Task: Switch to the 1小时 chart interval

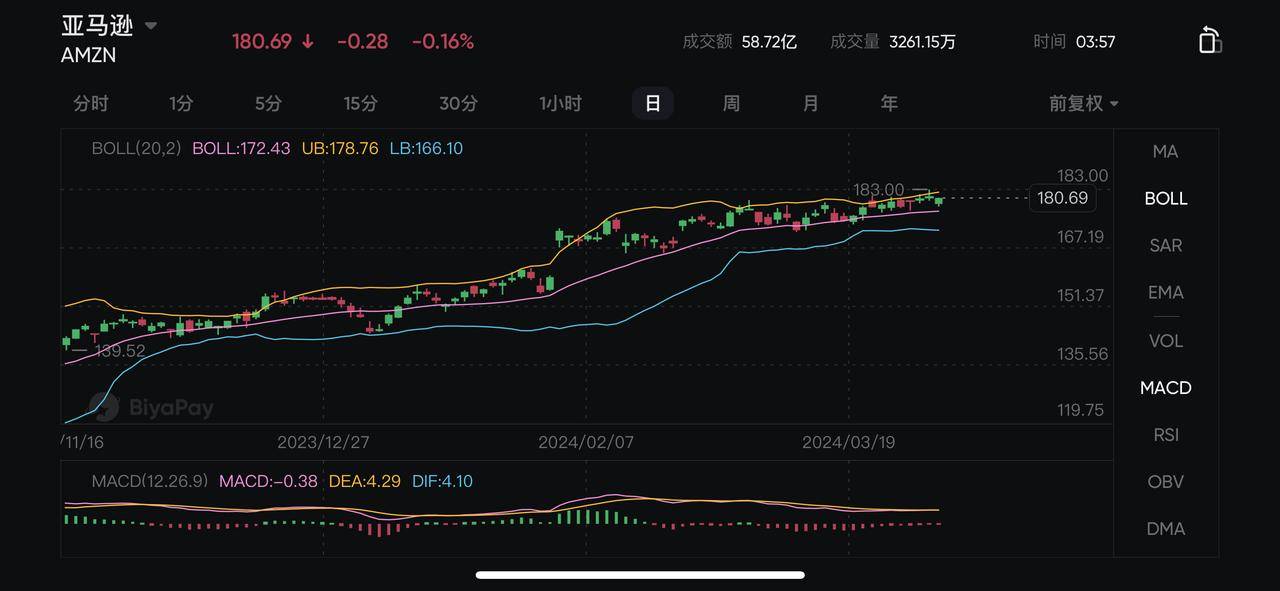Action: pyautogui.click(x=560, y=103)
